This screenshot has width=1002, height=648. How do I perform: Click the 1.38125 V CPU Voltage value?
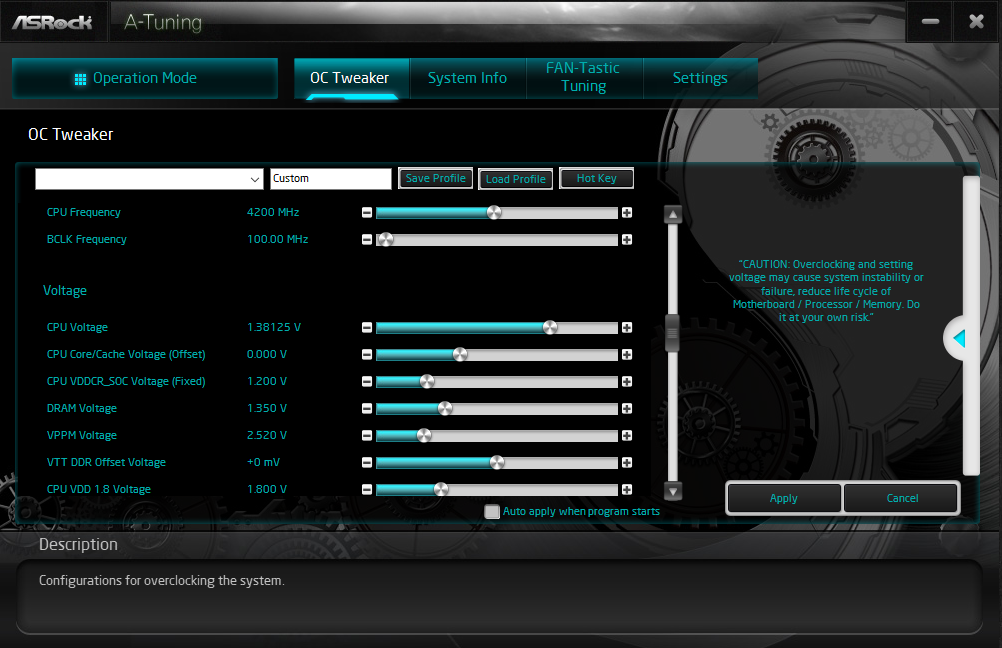[274, 327]
